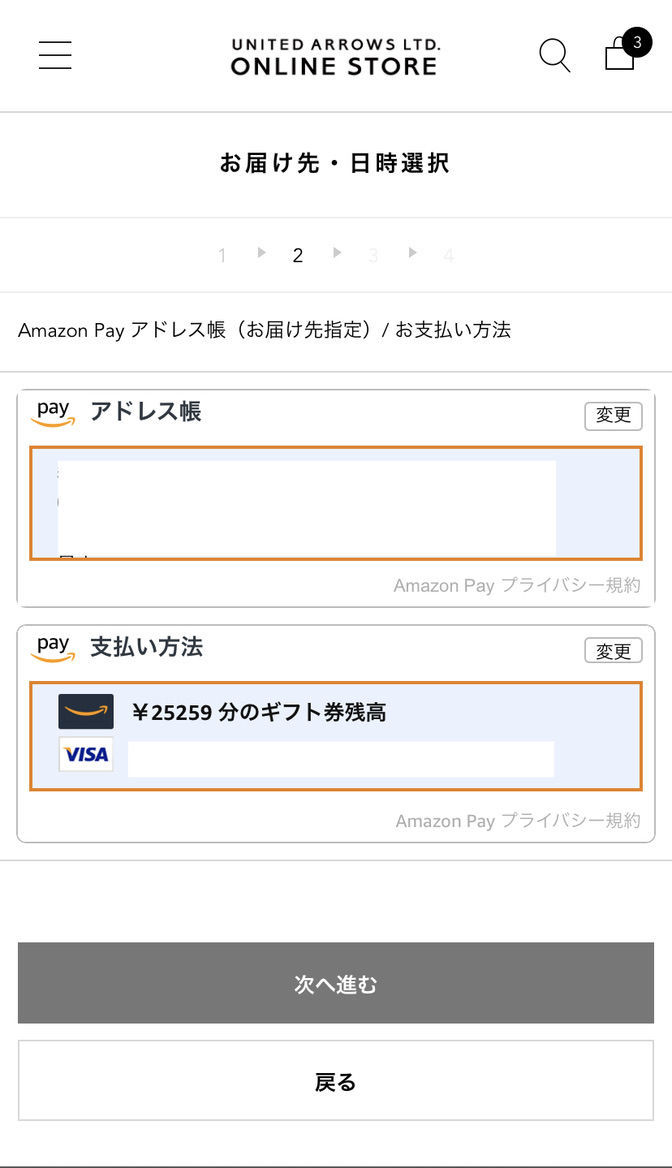
Task: Open 変更 to change the payment method
Action: coord(613,650)
